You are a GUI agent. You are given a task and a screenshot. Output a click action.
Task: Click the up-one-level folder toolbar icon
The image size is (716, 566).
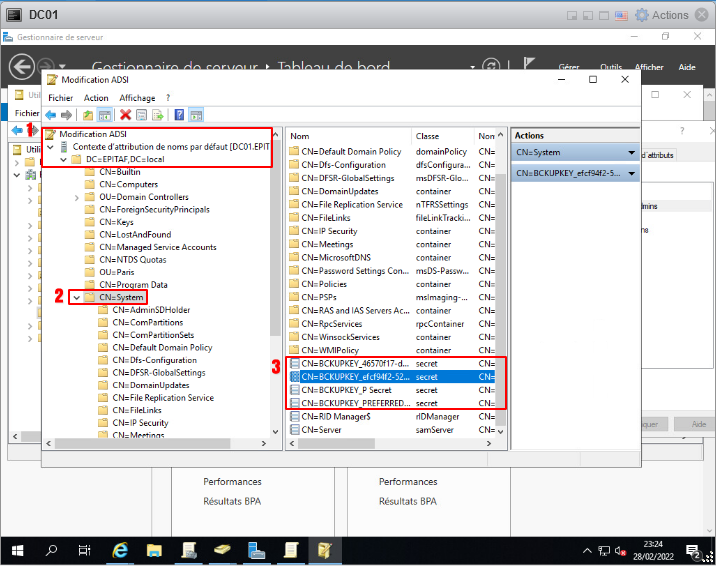click(88, 115)
